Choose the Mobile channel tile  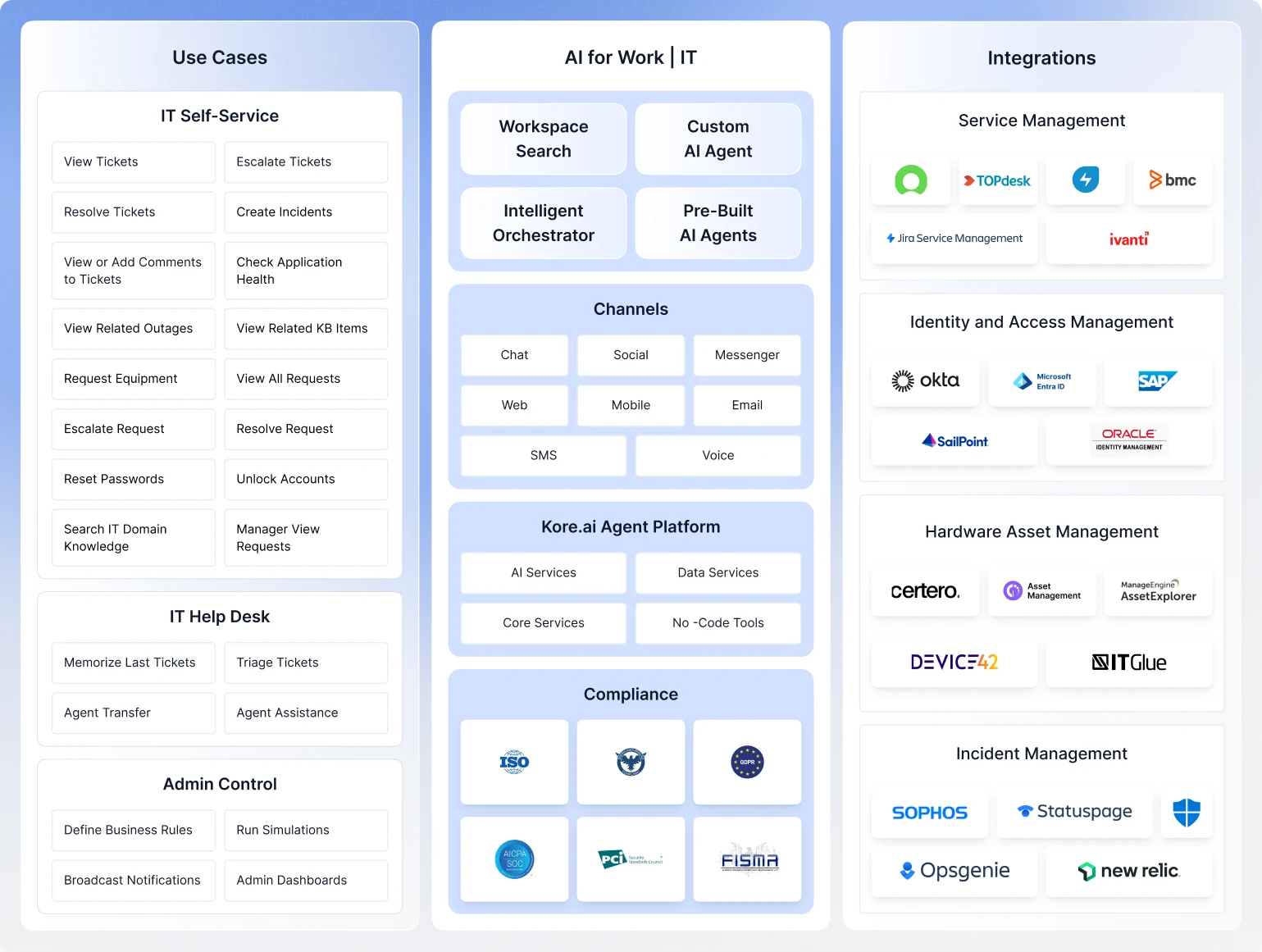click(631, 405)
